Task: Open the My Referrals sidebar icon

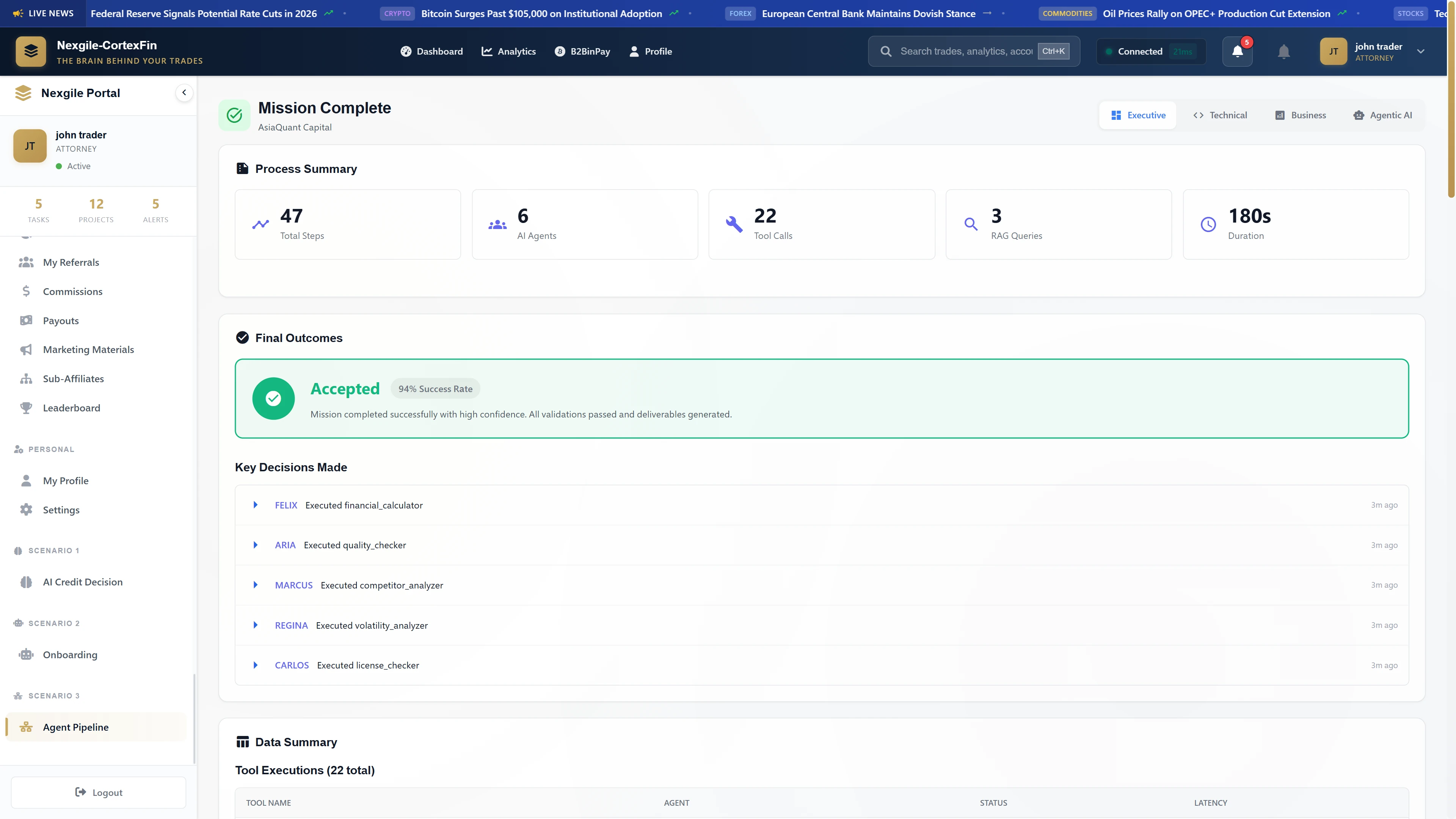Action: (x=26, y=262)
